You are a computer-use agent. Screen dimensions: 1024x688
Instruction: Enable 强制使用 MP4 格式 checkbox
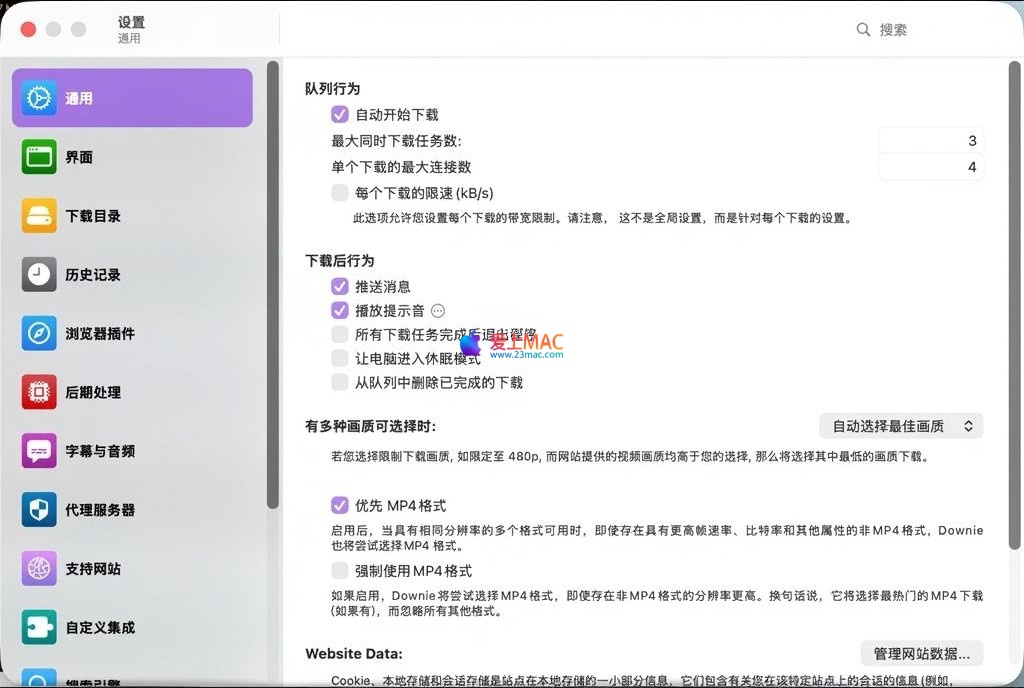(340, 571)
